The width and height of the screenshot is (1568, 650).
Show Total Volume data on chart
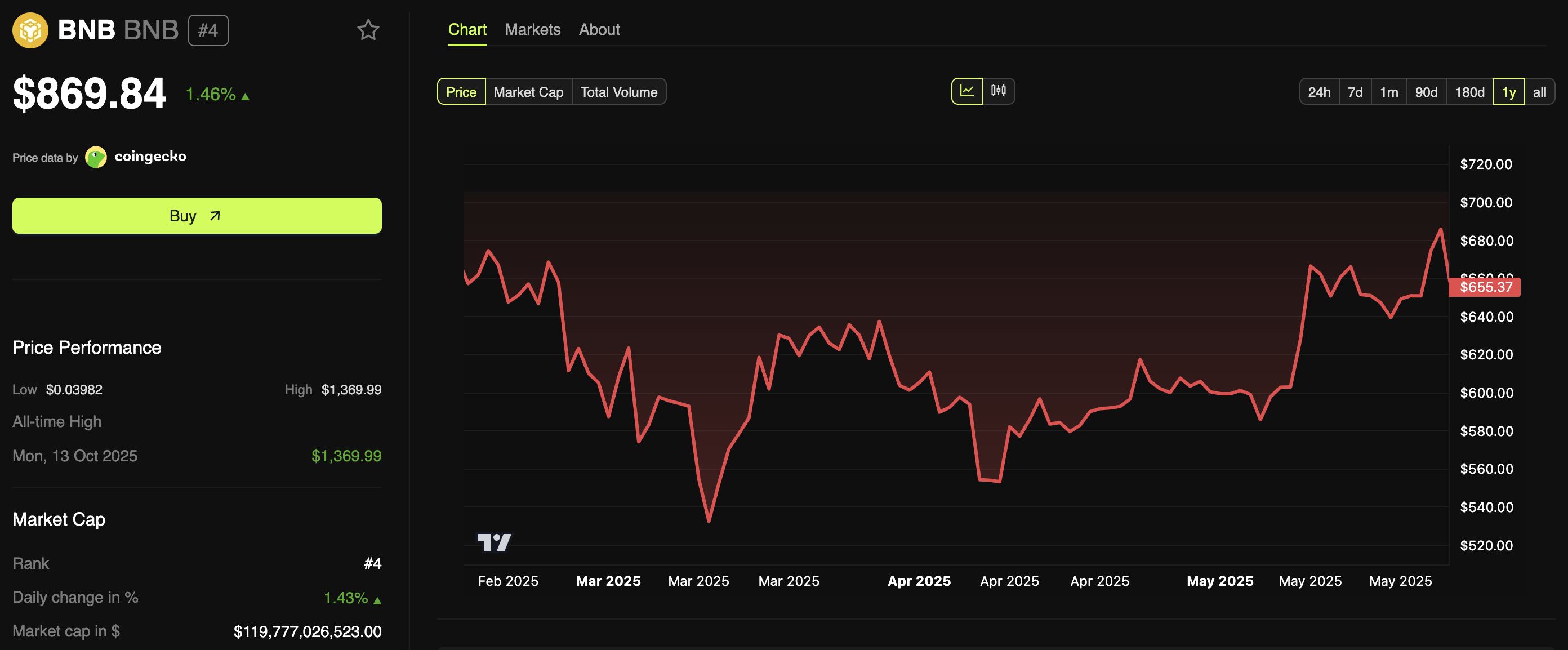point(618,92)
